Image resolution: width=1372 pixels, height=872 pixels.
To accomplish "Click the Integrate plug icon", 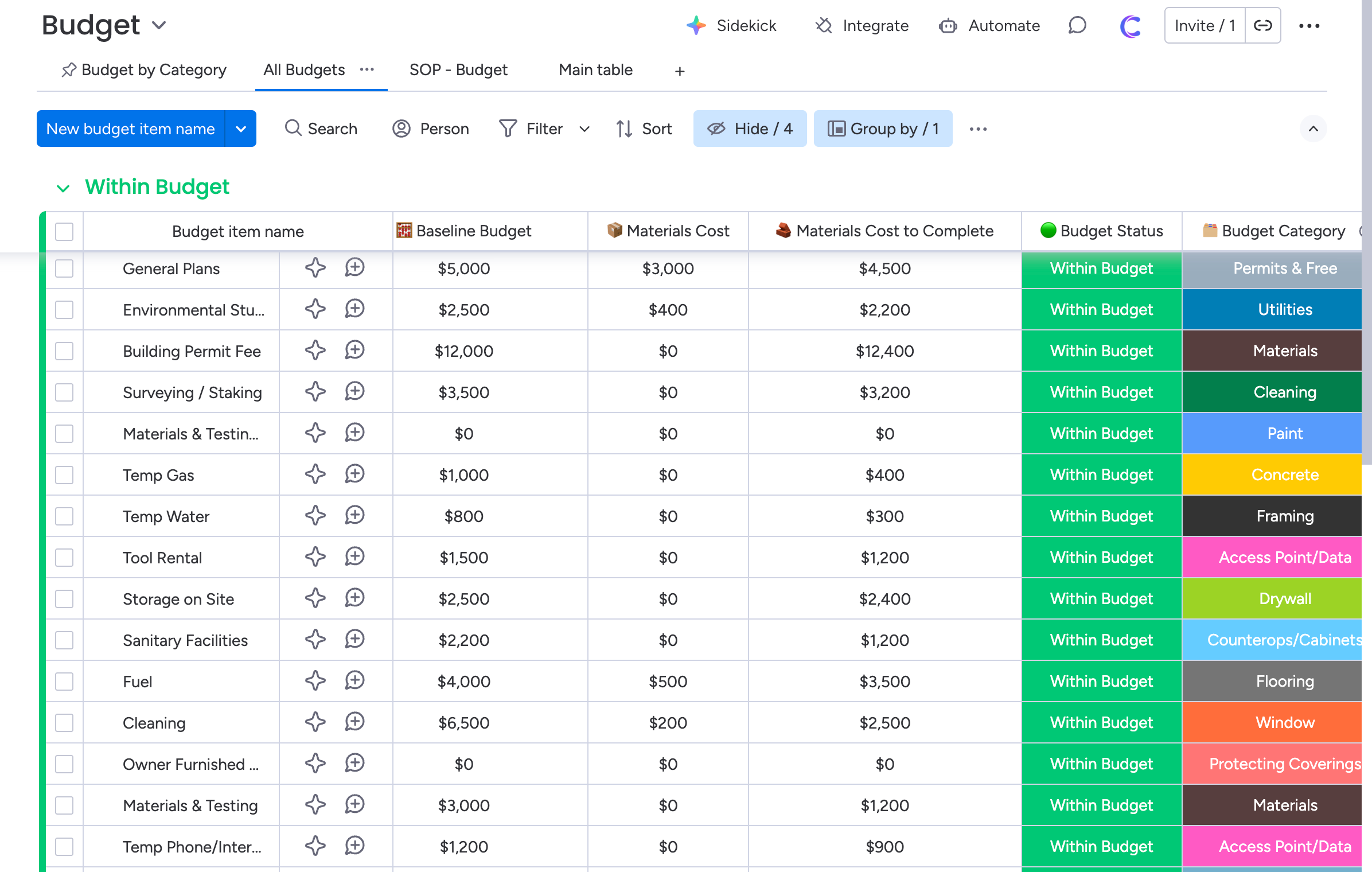I will (x=824, y=25).
